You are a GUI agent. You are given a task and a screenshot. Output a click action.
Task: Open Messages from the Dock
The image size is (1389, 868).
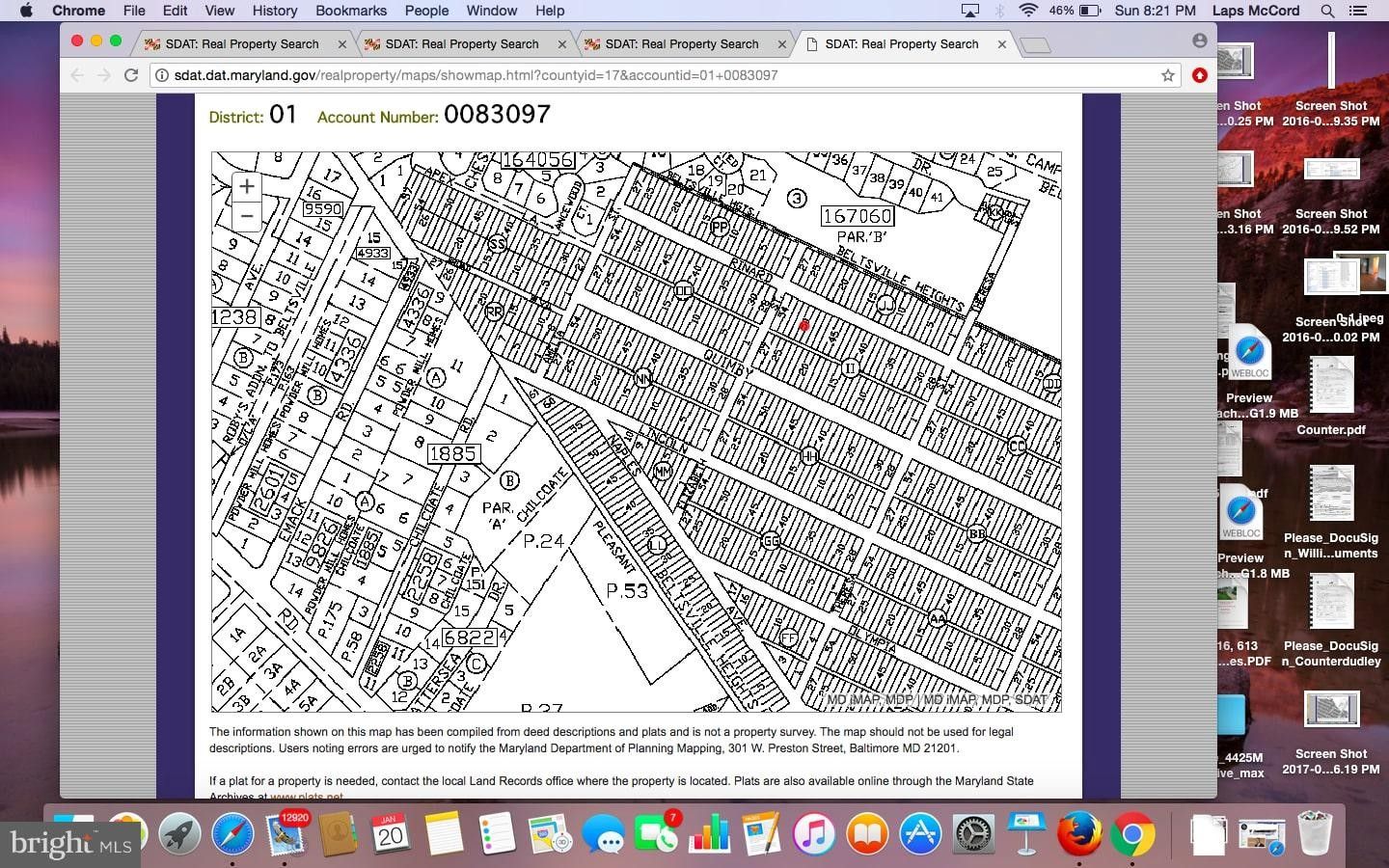[606, 833]
